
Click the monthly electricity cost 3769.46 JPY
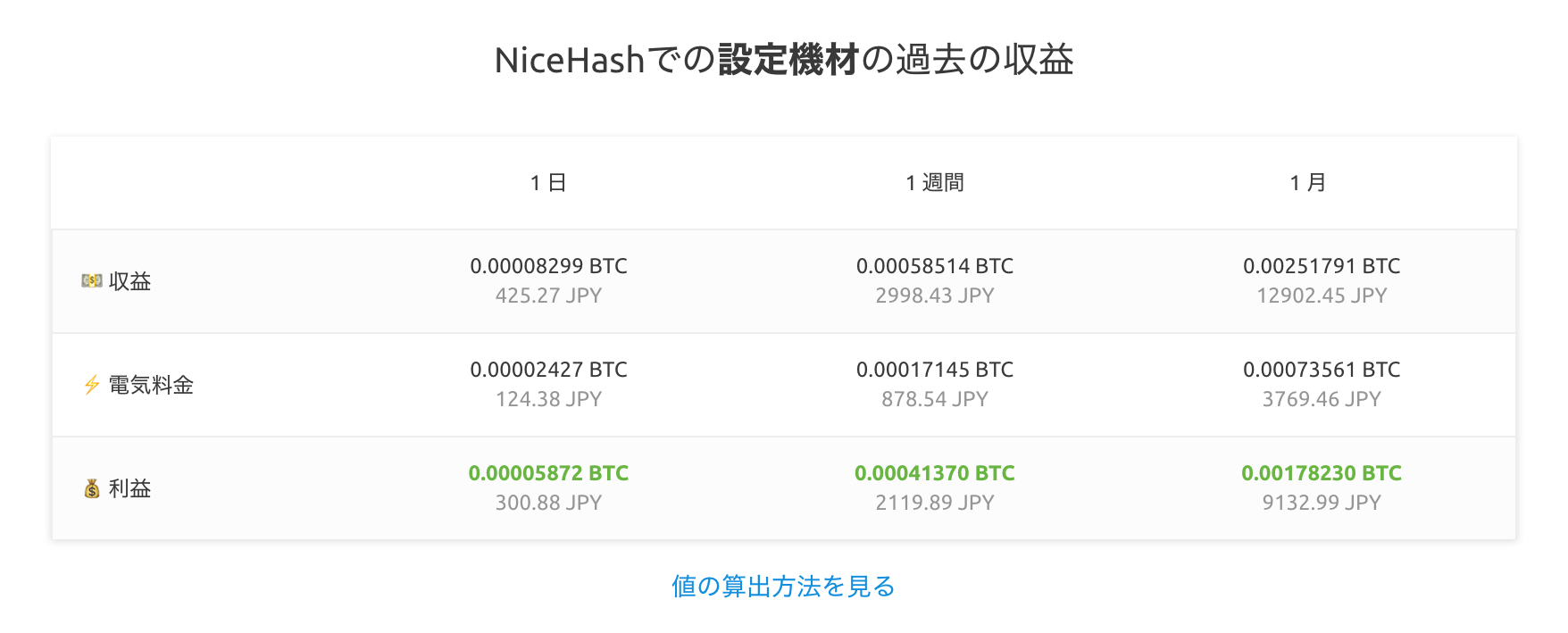point(1321,399)
